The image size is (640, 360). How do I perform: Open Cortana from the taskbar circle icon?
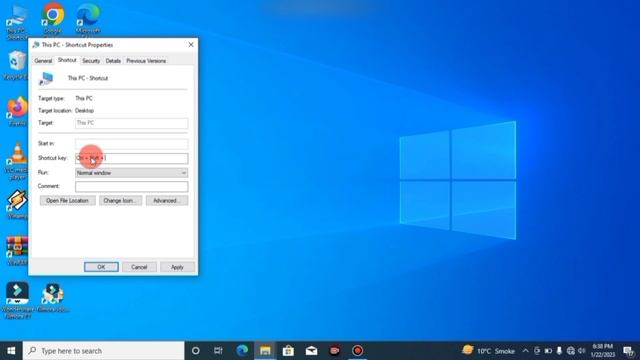pyautogui.click(x=196, y=351)
